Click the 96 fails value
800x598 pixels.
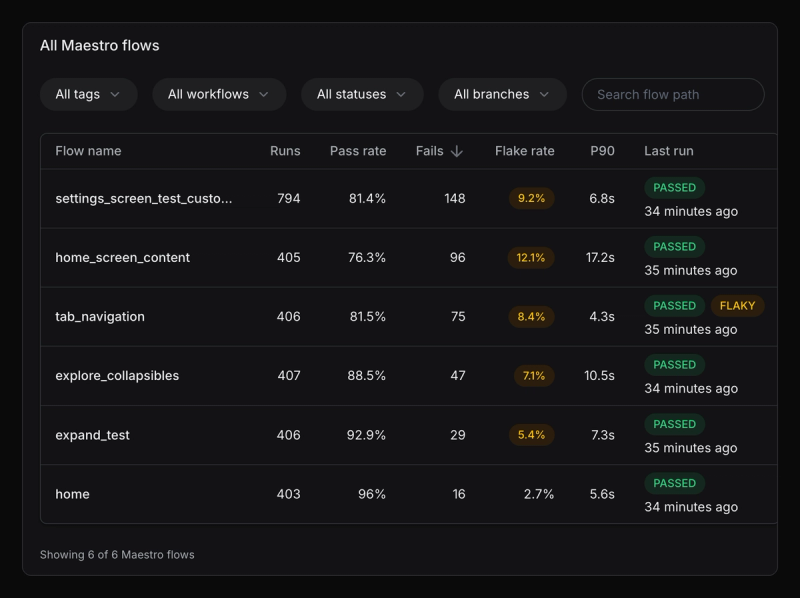click(x=458, y=258)
